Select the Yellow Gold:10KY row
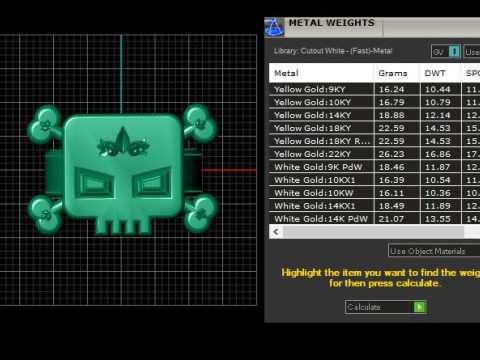Screen dimensions: 480x360 374,102
